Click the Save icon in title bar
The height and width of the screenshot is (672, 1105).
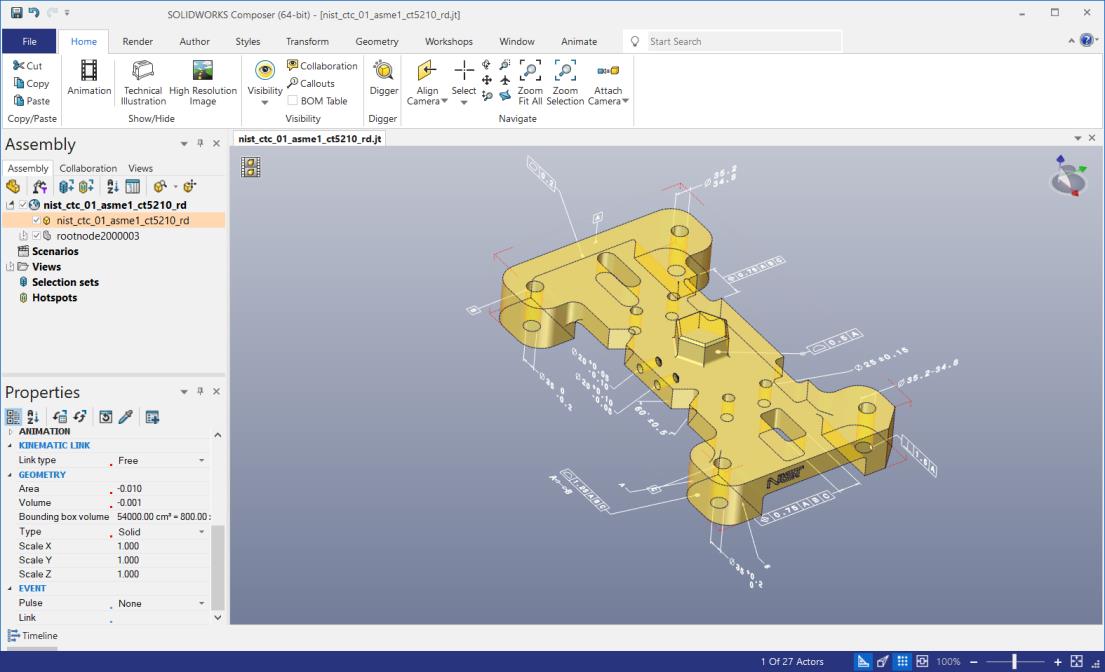point(16,13)
